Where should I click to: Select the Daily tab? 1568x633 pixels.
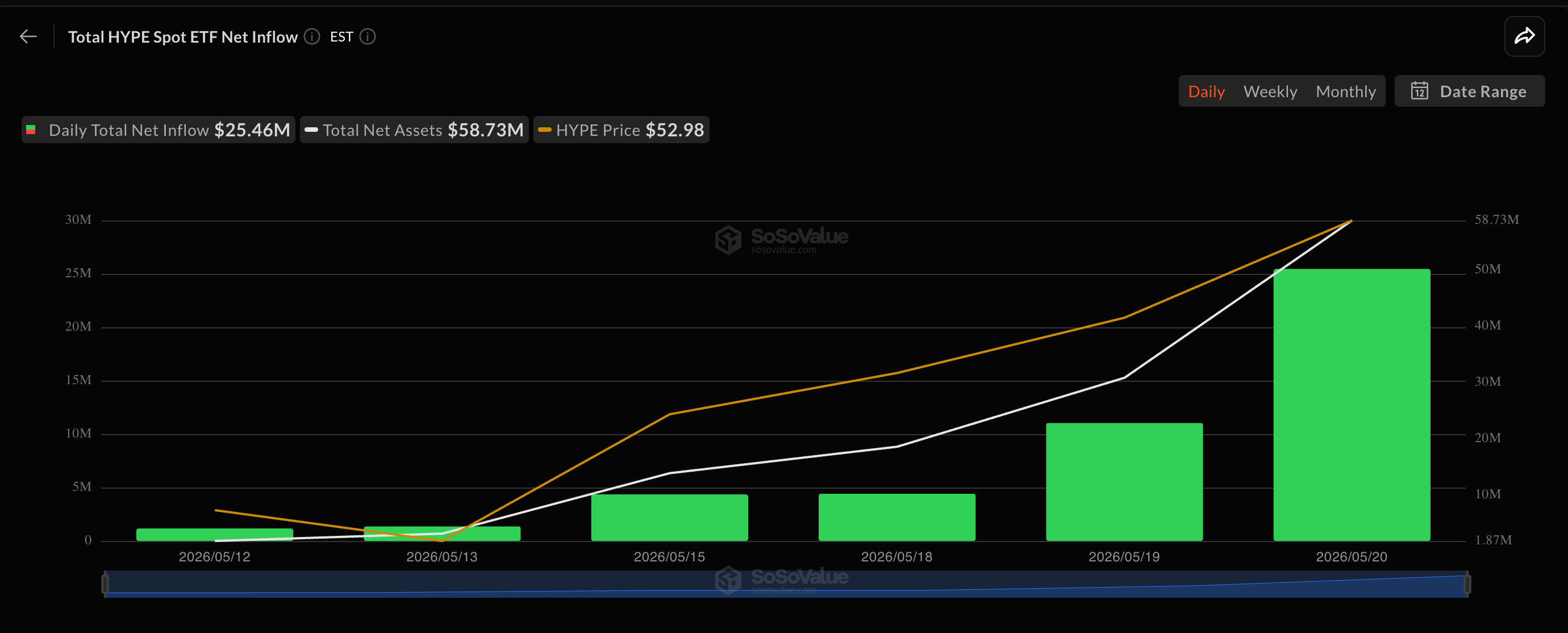pyautogui.click(x=1206, y=92)
